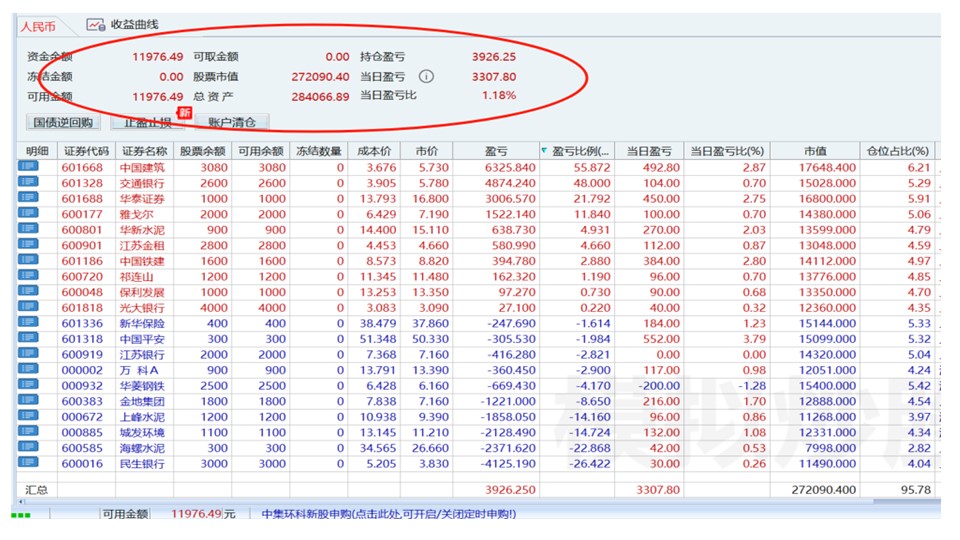Click the 当日盈亏比(%) column header
Image resolution: width=960 pixels, height=540 pixels.
coord(727,151)
